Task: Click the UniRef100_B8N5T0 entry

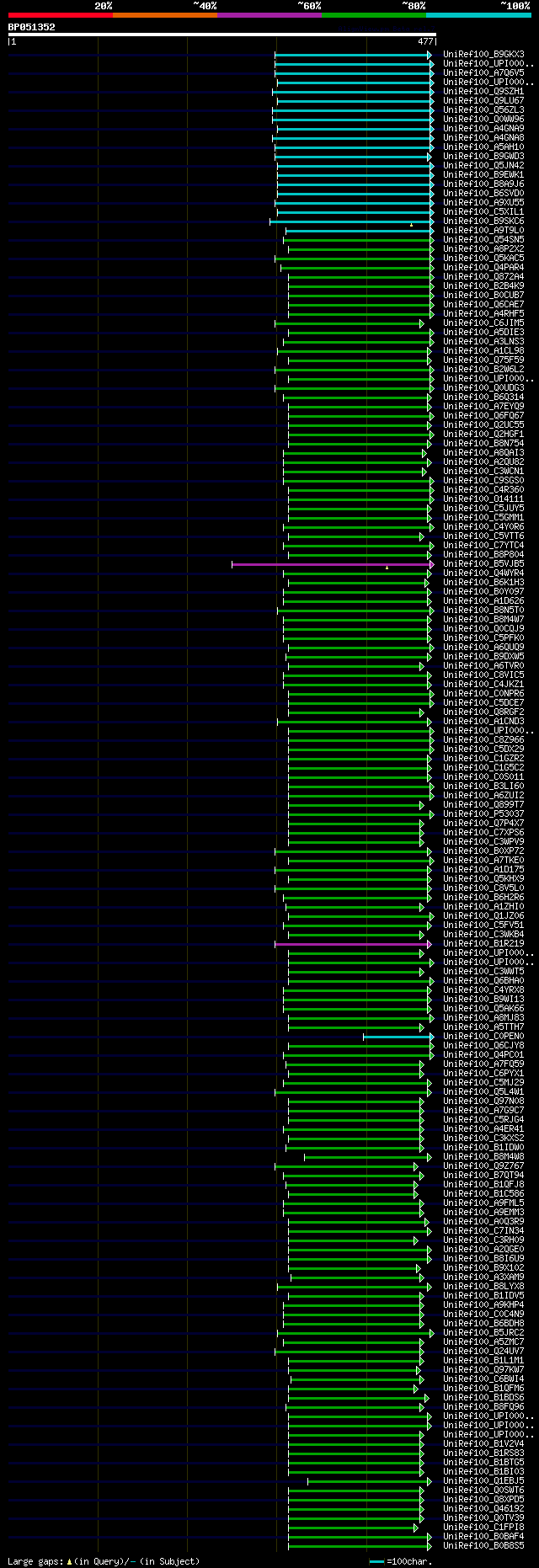Action: coord(483,611)
